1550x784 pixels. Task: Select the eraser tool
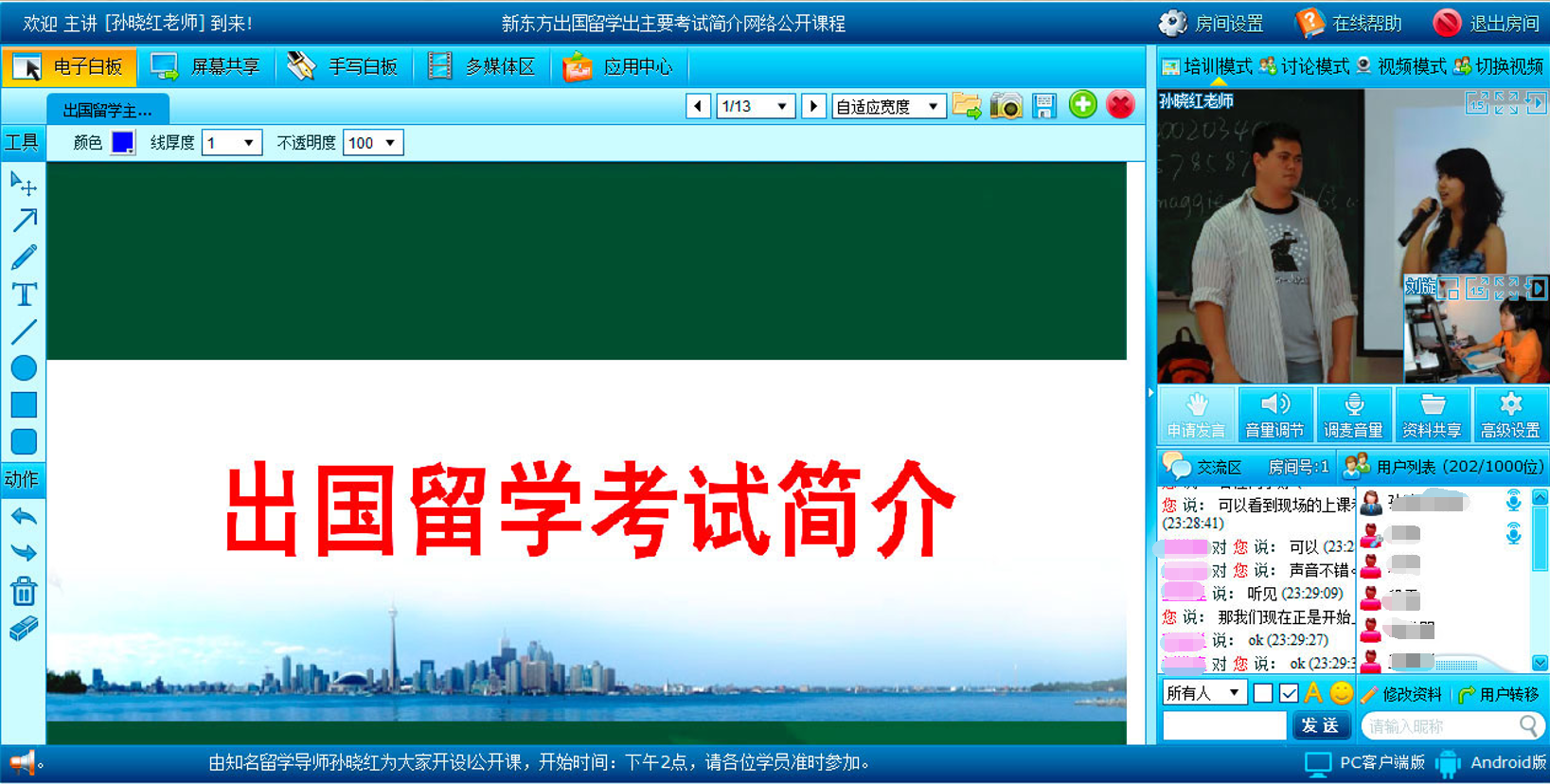pos(24,629)
